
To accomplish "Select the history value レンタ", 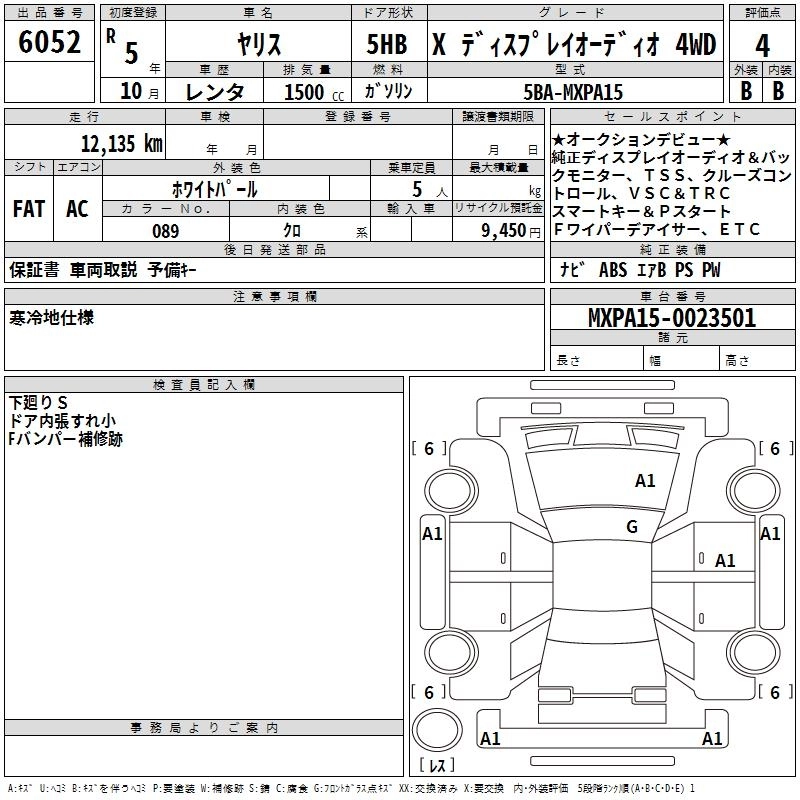I will 215,92.
